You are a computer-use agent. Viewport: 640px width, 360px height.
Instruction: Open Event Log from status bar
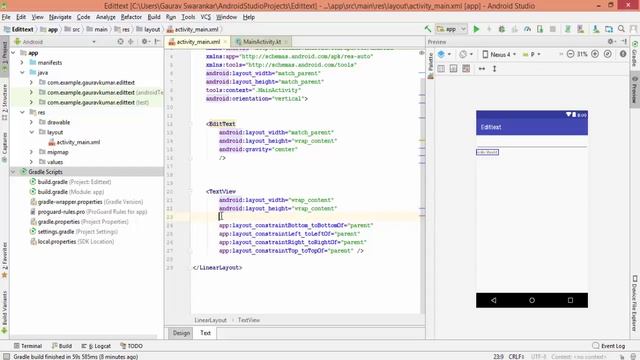[609, 346]
